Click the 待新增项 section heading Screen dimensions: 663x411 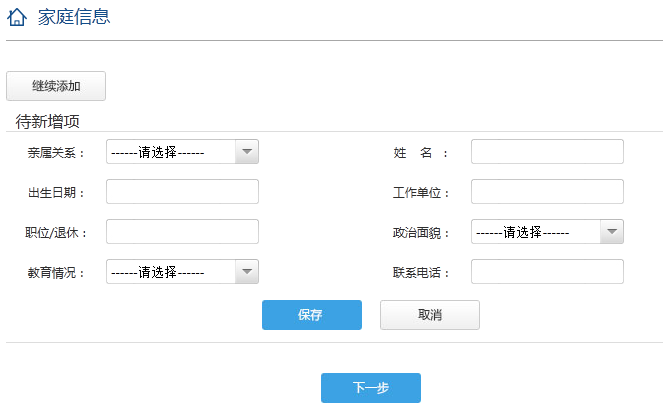coord(47,121)
